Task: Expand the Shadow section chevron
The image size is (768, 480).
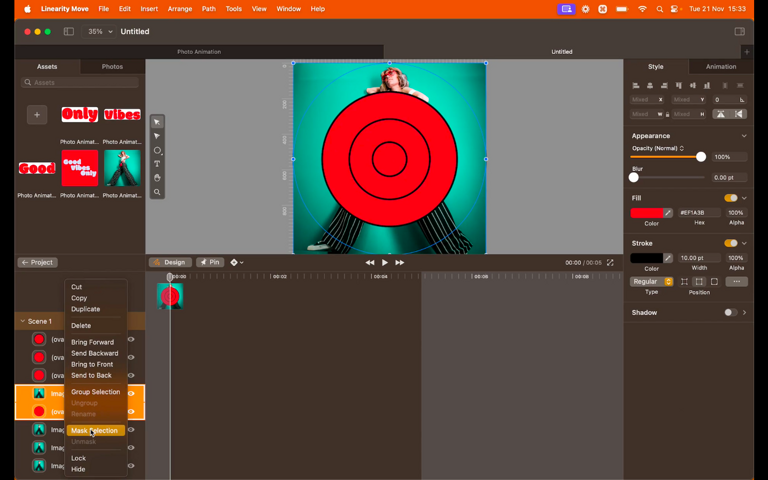Action: tap(744, 312)
